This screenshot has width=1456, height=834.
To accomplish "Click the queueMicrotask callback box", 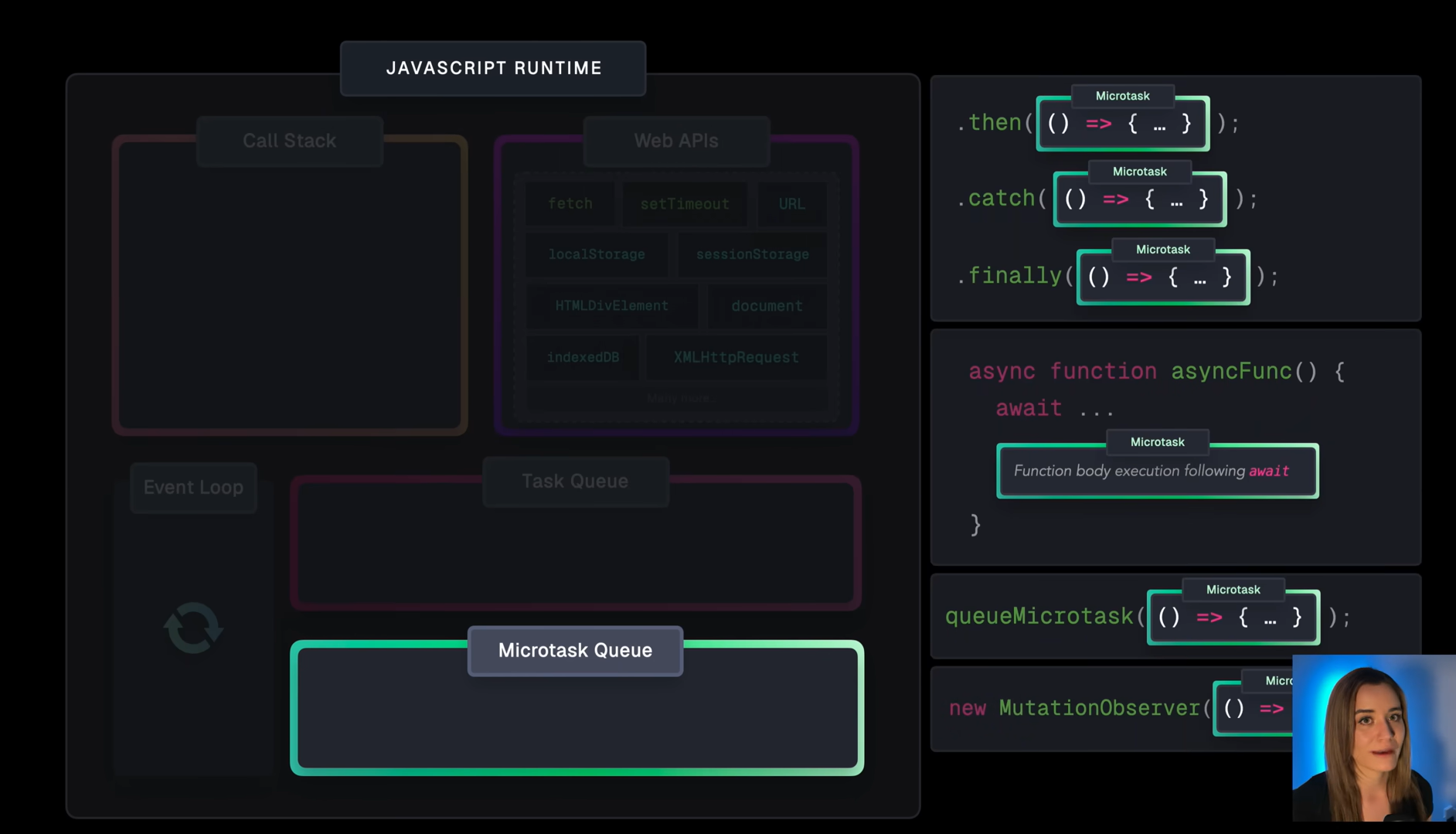I will (1233, 618).
